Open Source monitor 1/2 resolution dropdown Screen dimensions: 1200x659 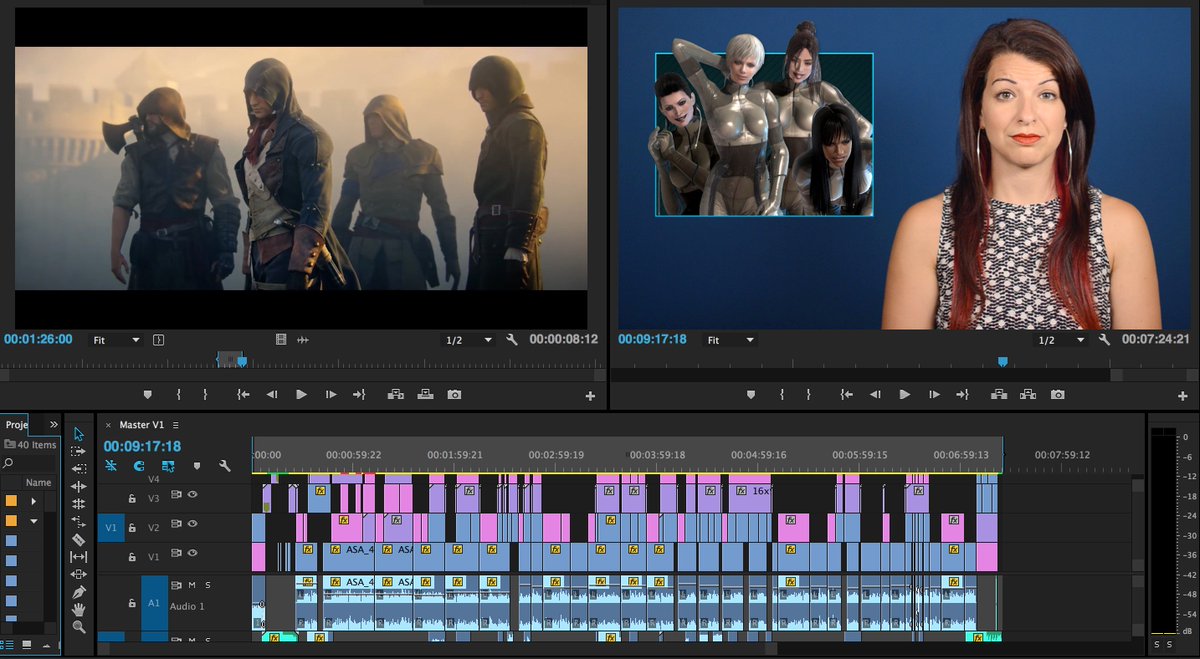[x=469, y=340]
